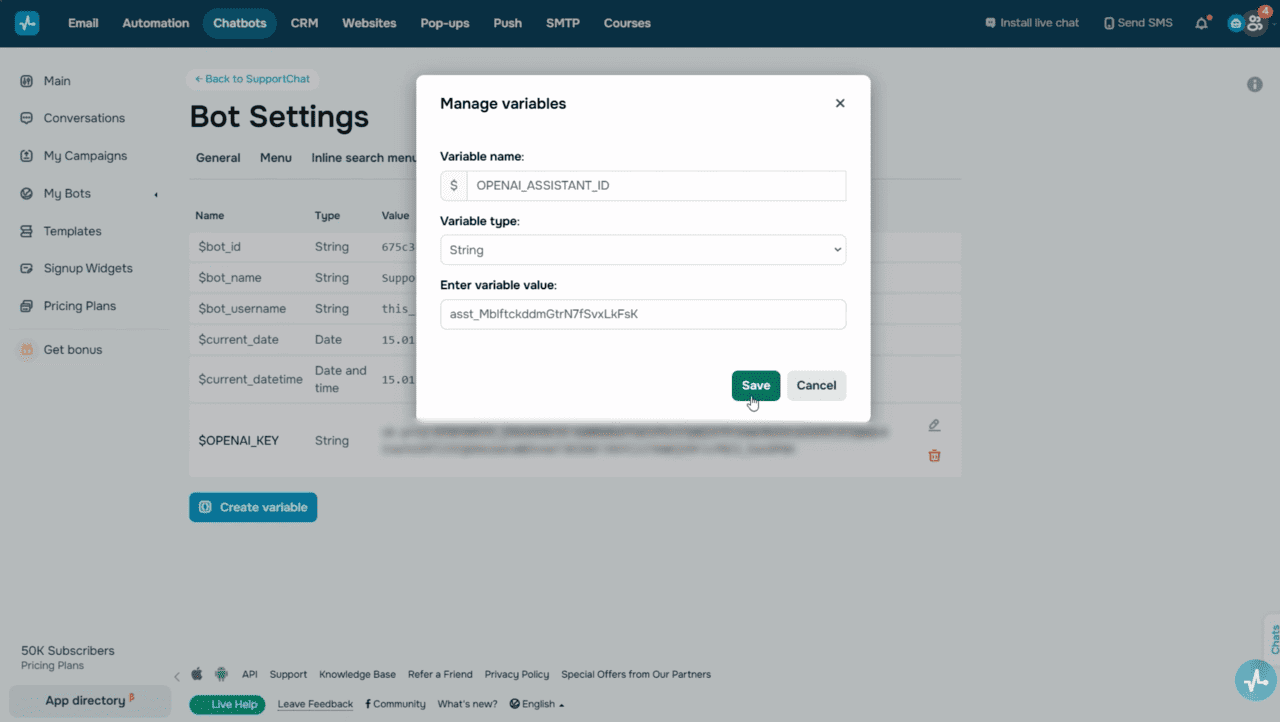The height and width of the screenshot is (722, 1280).
Task: Click the Templates sidebar icon
Action: [x=27, y=231]
